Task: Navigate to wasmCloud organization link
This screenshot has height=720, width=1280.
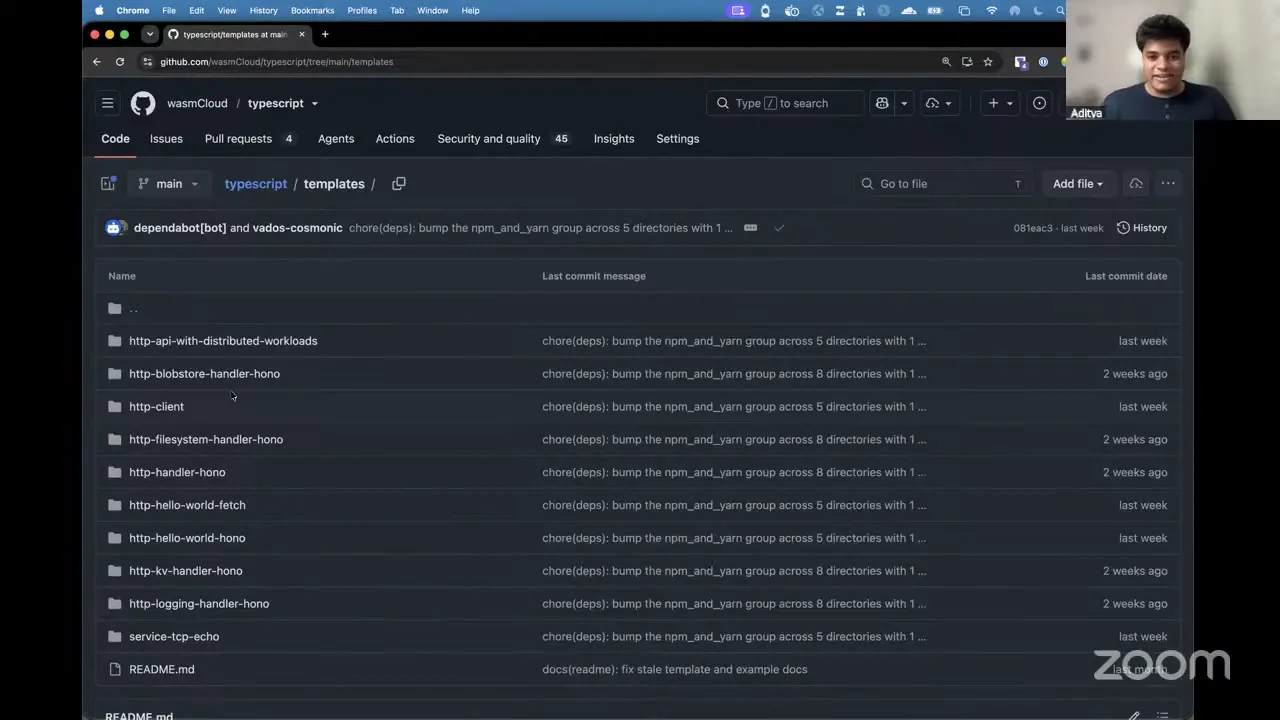Action: 197,103
